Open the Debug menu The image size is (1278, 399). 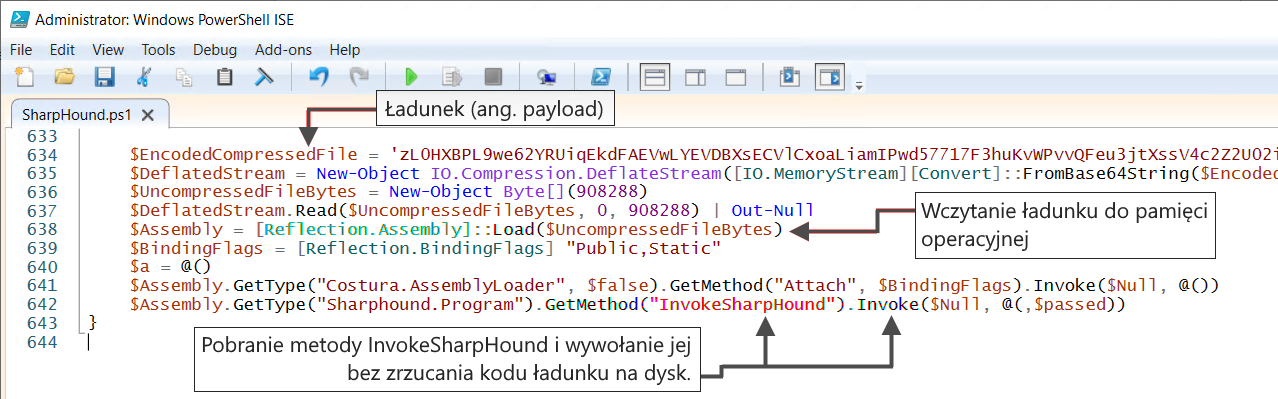point(215,49)
